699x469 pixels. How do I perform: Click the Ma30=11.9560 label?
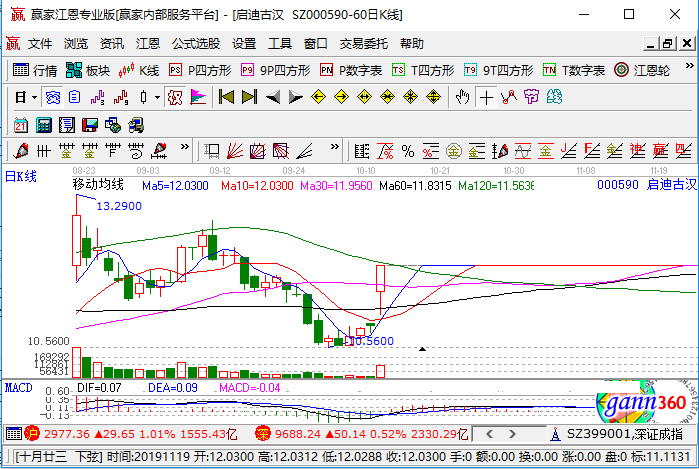point(336,185)
